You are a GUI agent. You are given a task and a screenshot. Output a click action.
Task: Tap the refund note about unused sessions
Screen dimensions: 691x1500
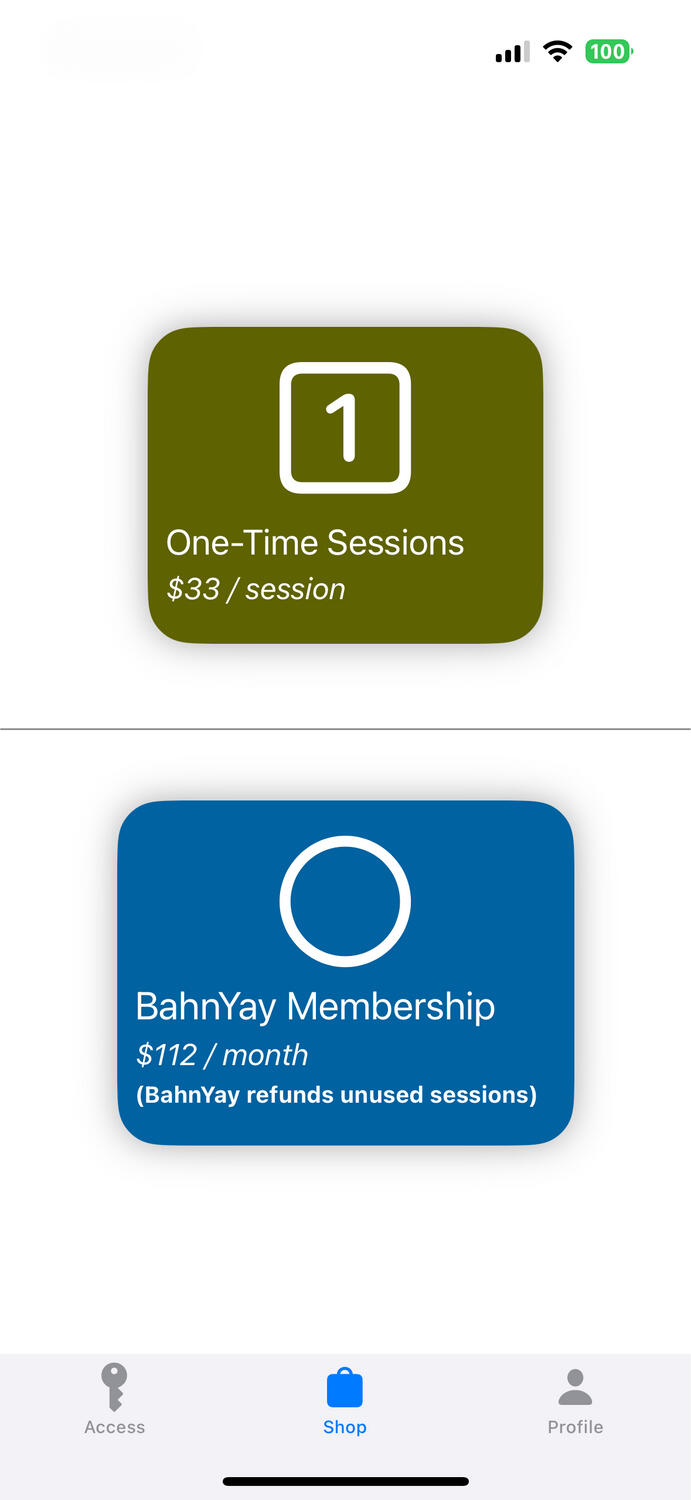coord(336,1095)
